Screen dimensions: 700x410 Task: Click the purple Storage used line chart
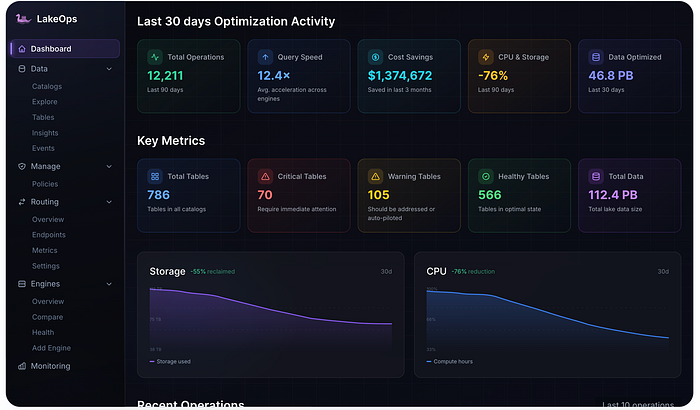point(271,309)
